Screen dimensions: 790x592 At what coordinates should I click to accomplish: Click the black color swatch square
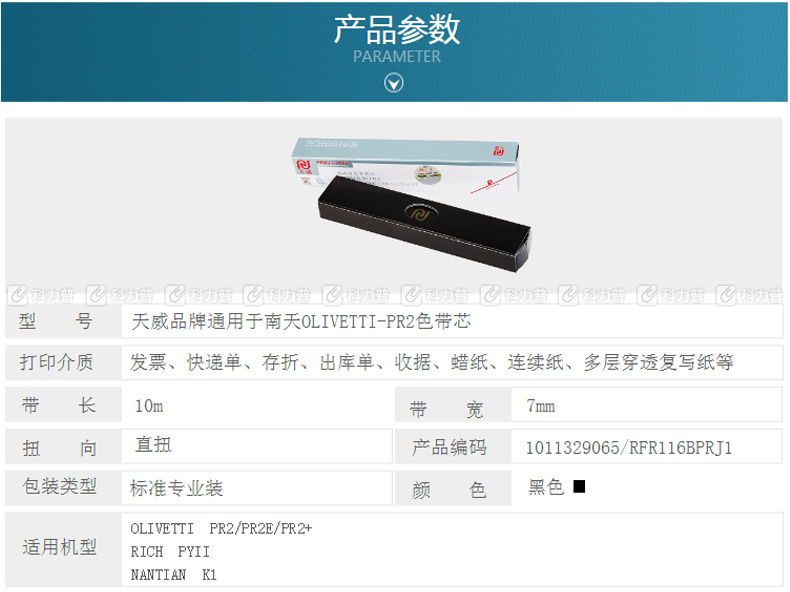click(579, 486)
